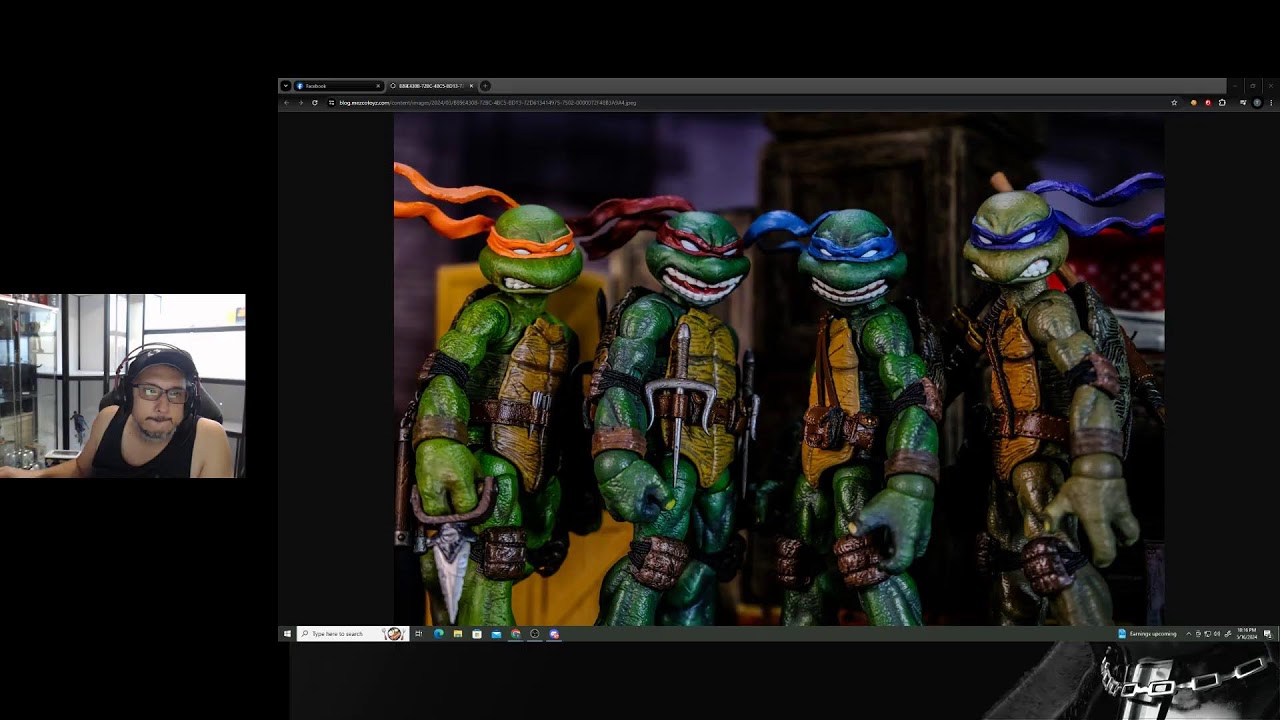Switch to Google Chrome on taskbar
This screenshot has height=720, width=1280.
point(515,634)
